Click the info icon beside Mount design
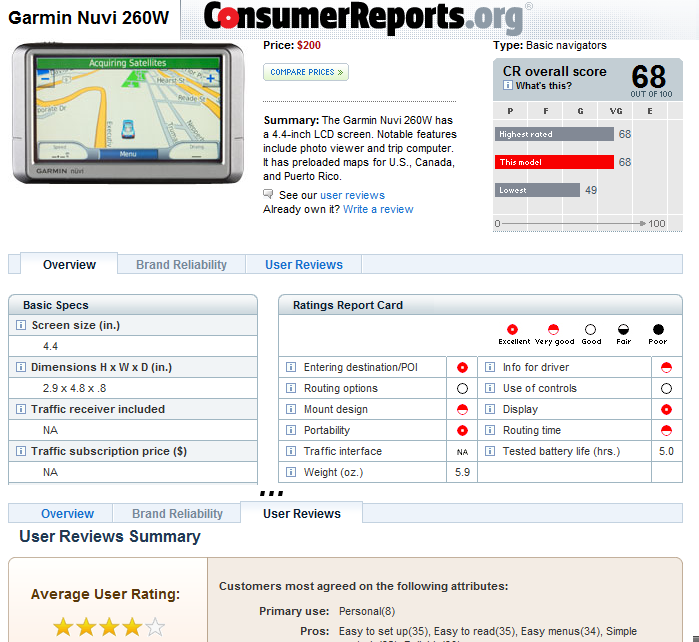This screenshot has height=642, width=699. [x=291, y=409]
